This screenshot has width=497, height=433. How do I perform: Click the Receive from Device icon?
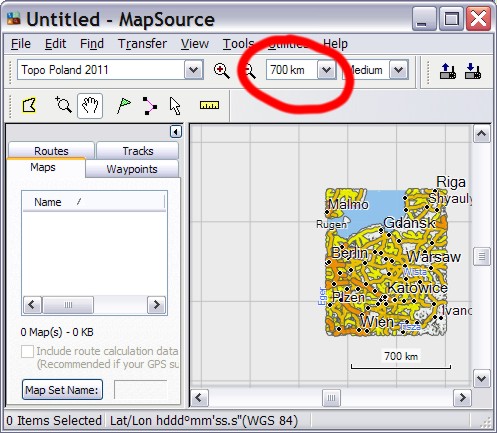coord(473,71)
